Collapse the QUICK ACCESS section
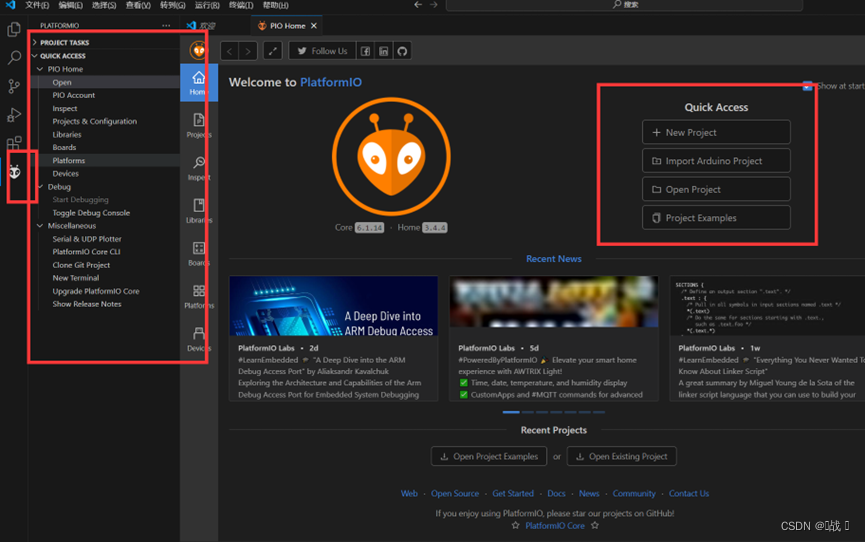 pos(105,56)
